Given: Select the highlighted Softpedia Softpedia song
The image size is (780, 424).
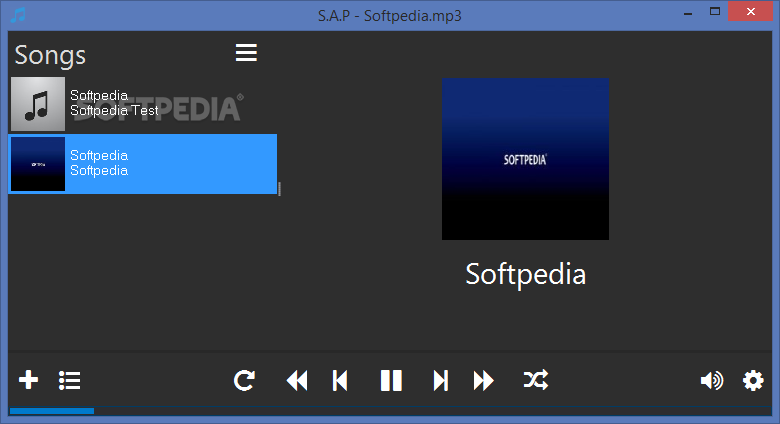Looking at the screenshot, I should 143,164.
